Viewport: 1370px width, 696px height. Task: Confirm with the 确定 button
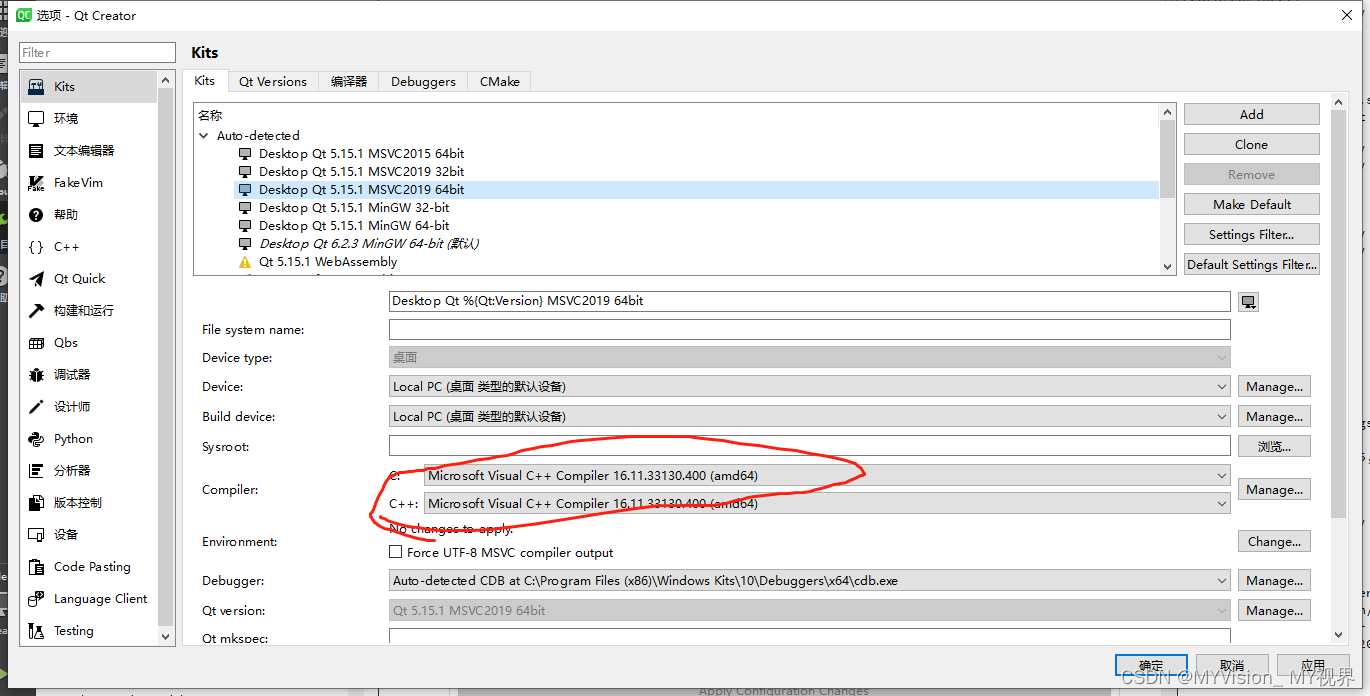tap(1151, 665)
